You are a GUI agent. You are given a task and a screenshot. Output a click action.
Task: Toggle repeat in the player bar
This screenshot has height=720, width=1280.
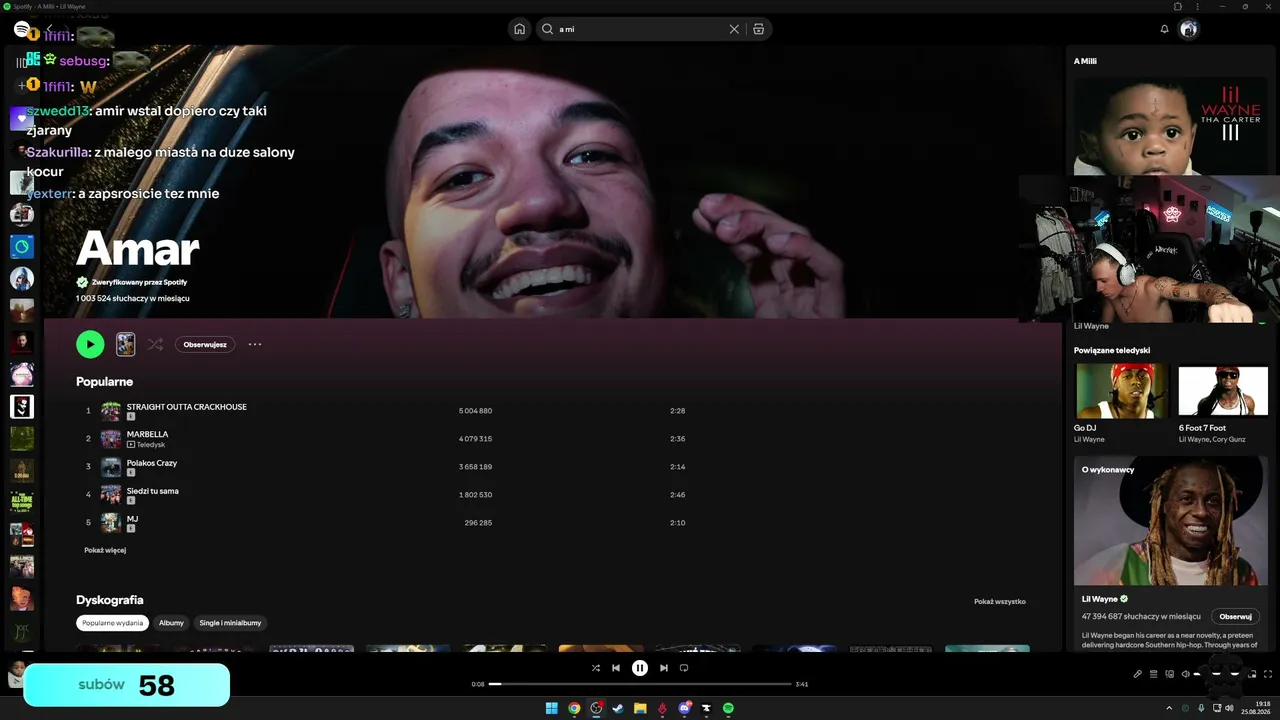pos(684,668)
